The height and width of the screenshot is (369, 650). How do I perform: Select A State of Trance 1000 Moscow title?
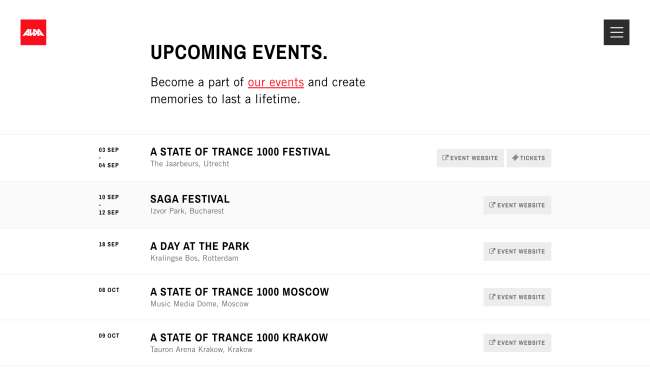pyautogui.click(x=240, y=292)
